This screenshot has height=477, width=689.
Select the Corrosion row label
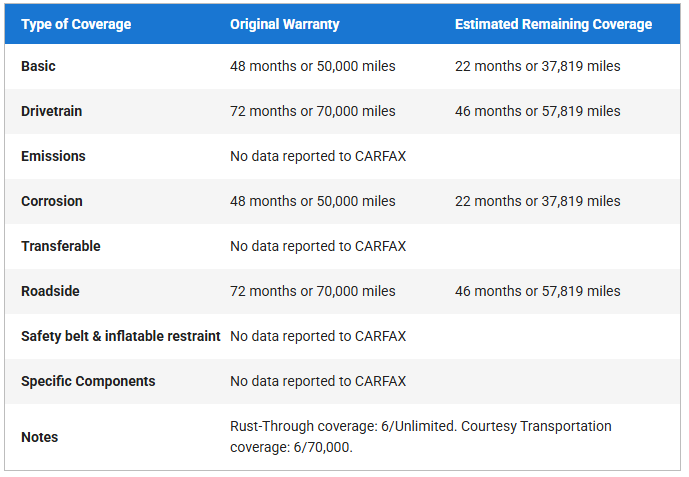click(52, 201)
